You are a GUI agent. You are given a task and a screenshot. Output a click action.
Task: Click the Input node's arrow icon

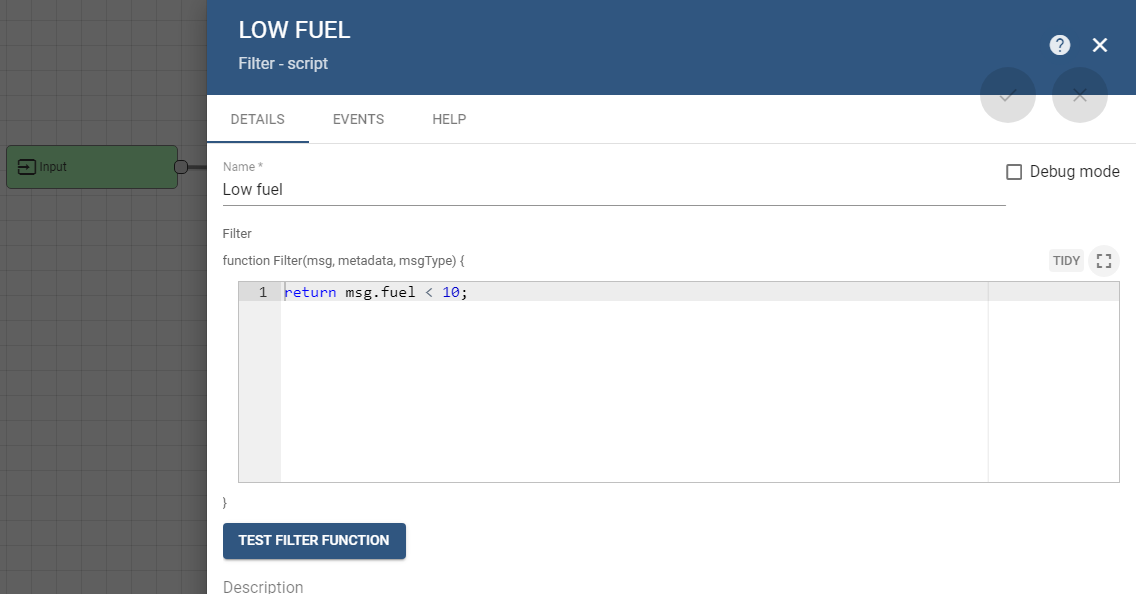click(x=27, y=167)
